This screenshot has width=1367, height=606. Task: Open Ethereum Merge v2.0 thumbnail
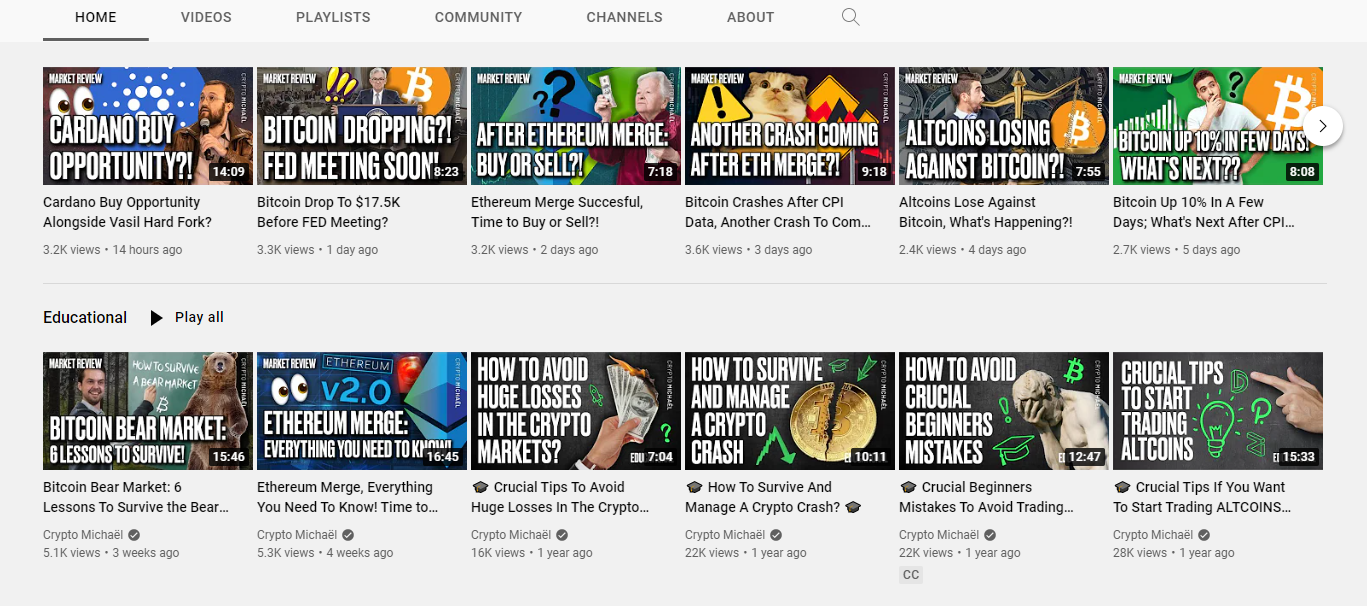[x=362, y=411]
